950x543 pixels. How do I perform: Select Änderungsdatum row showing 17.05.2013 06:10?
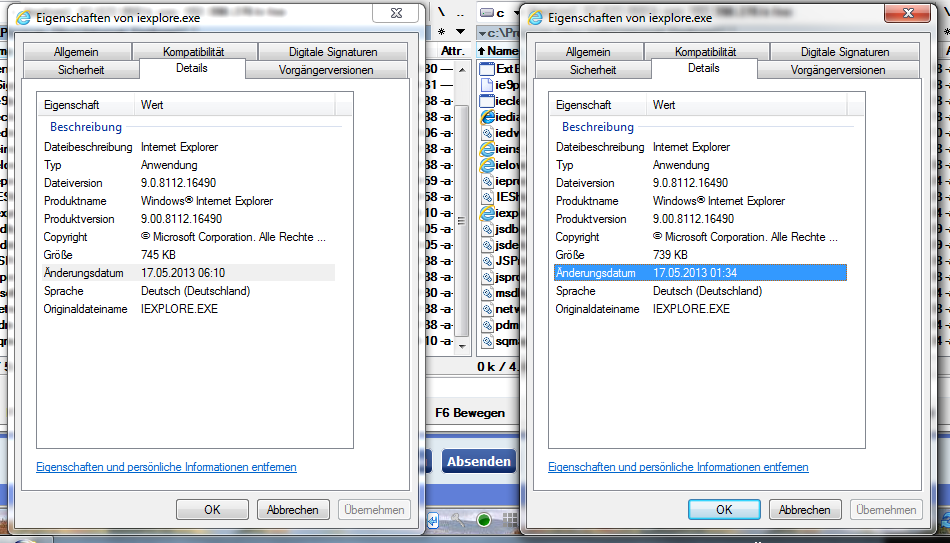tap(188, 273)
